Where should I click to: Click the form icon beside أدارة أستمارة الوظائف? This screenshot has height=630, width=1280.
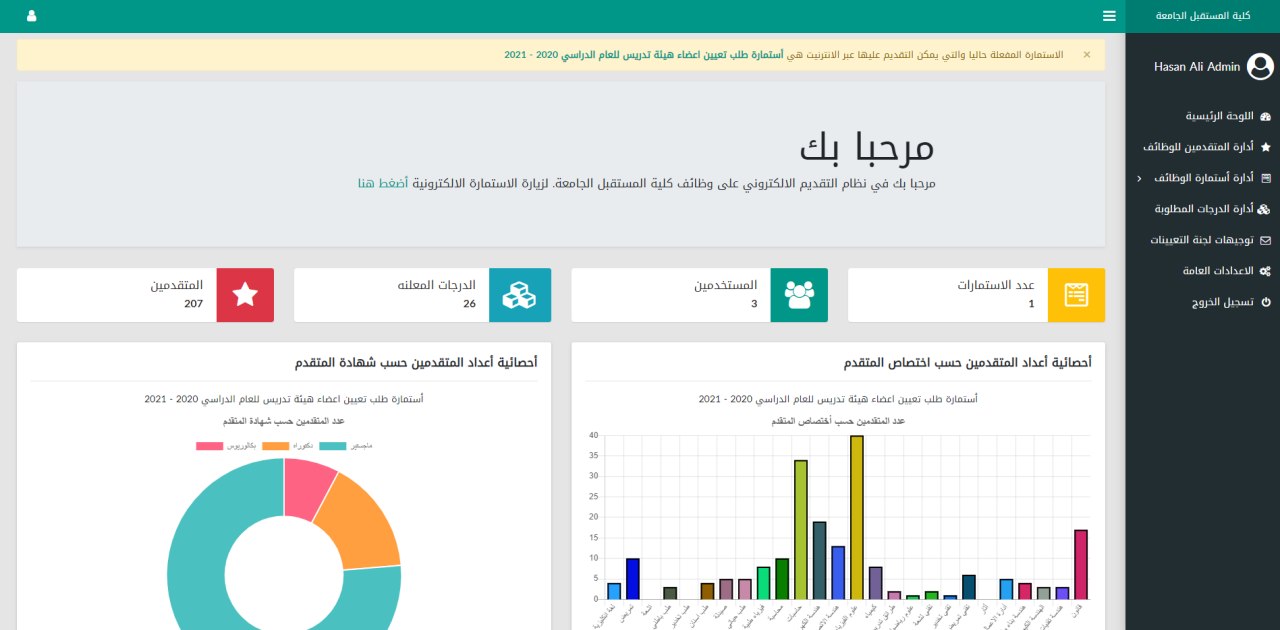click(x=1266, y=178)
